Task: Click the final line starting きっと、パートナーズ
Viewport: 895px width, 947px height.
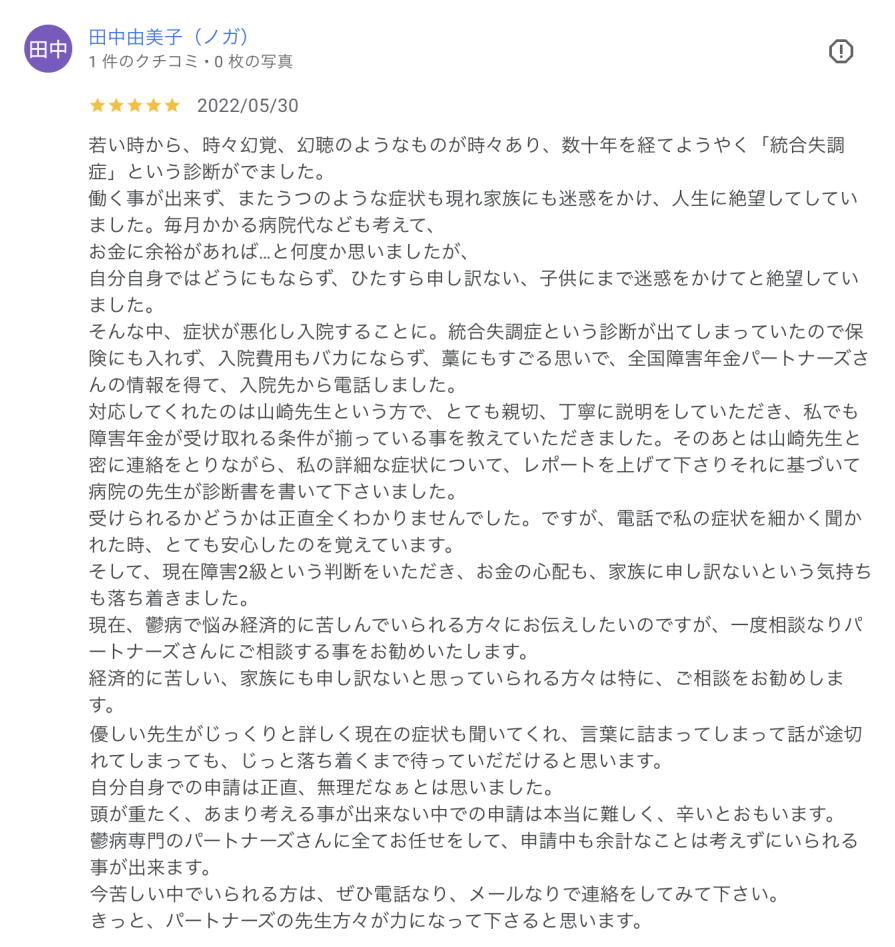Action: (x=367, y=920)
